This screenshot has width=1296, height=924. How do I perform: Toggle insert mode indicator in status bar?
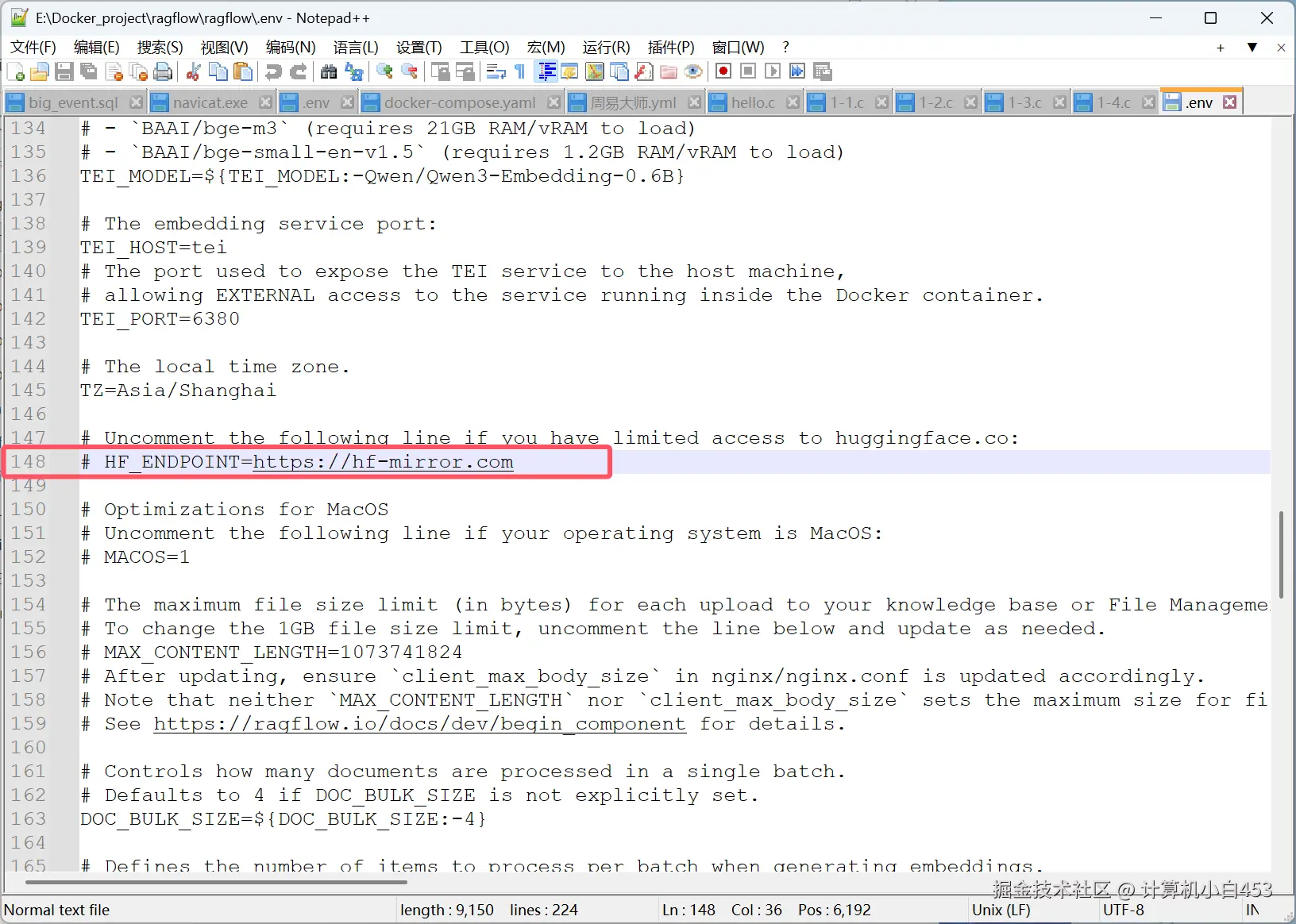(1252, 910)
